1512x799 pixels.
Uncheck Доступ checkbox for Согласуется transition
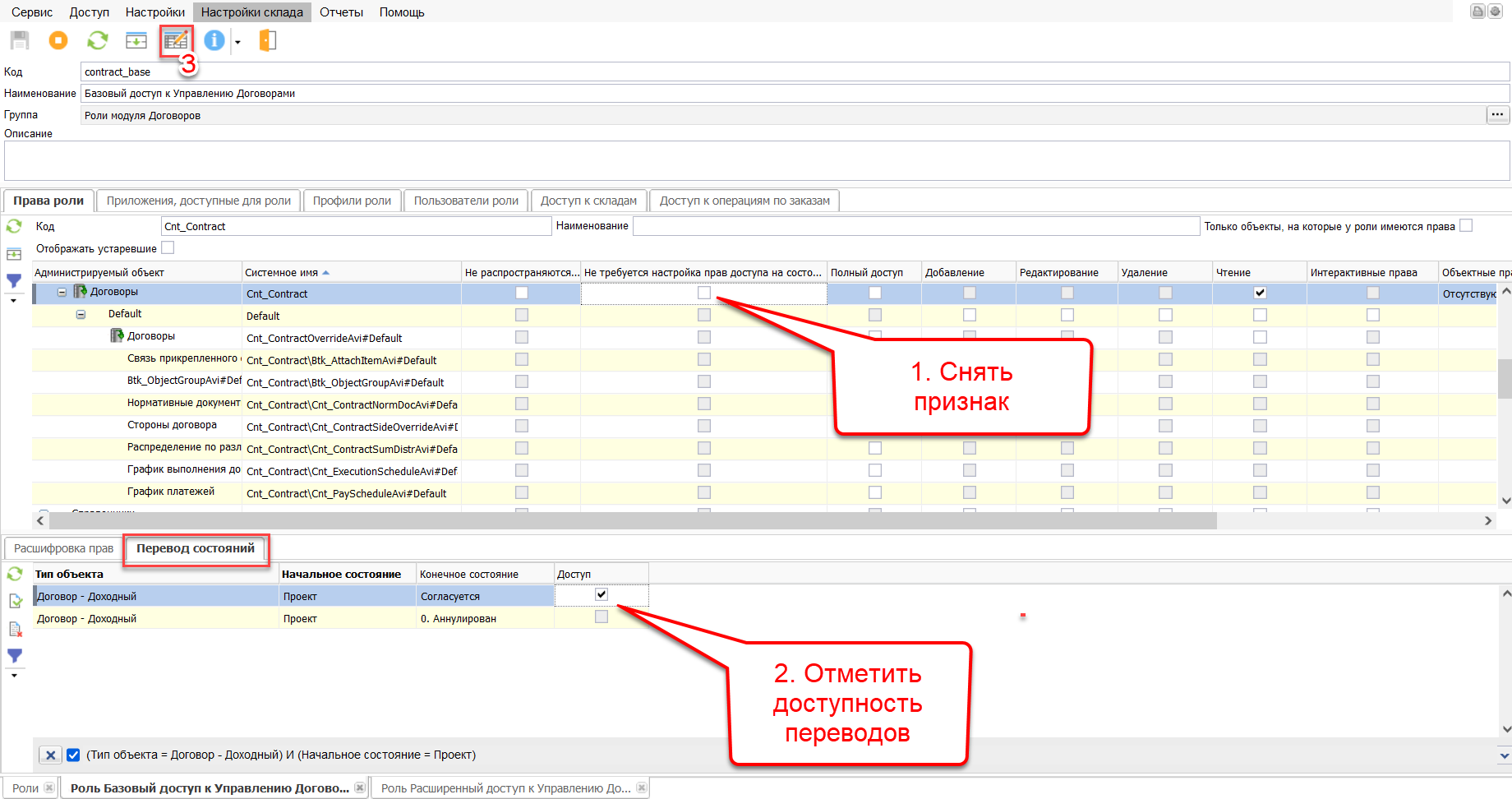602,594
